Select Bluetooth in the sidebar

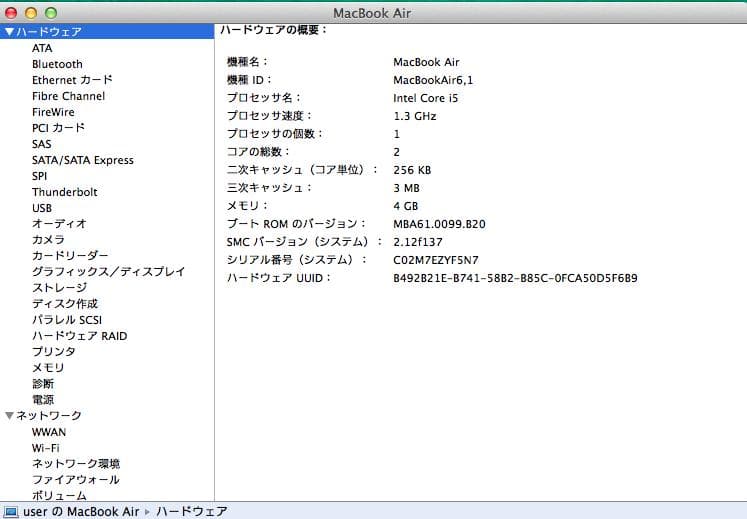point(57,64)
